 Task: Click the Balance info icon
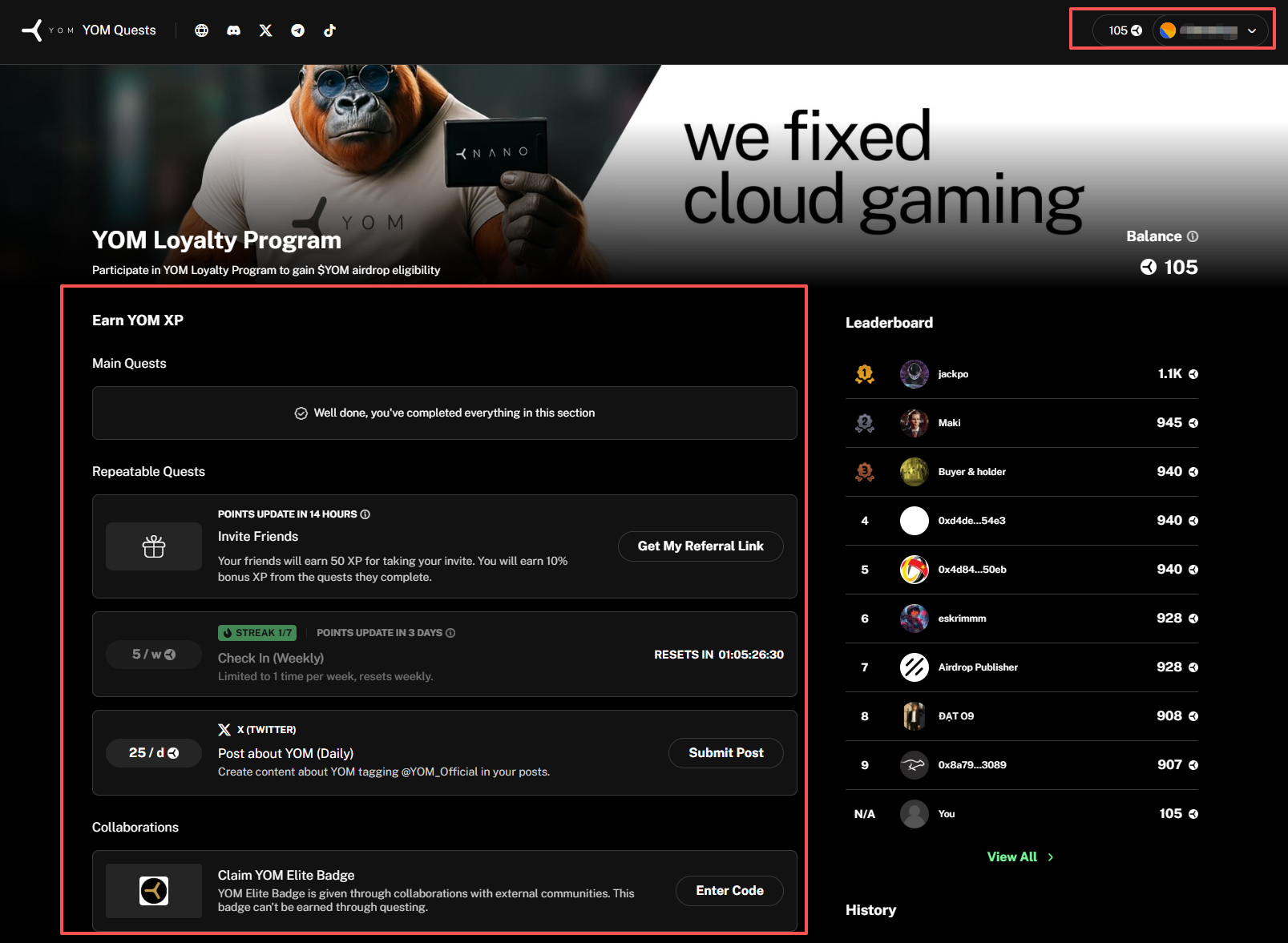coord(1193,236)
